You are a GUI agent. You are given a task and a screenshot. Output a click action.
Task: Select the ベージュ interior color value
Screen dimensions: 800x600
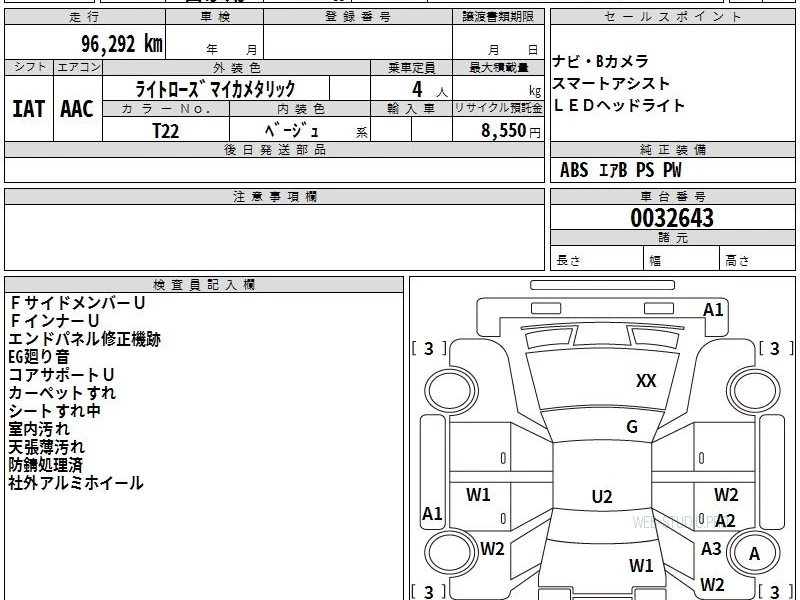tap(292, 131)
